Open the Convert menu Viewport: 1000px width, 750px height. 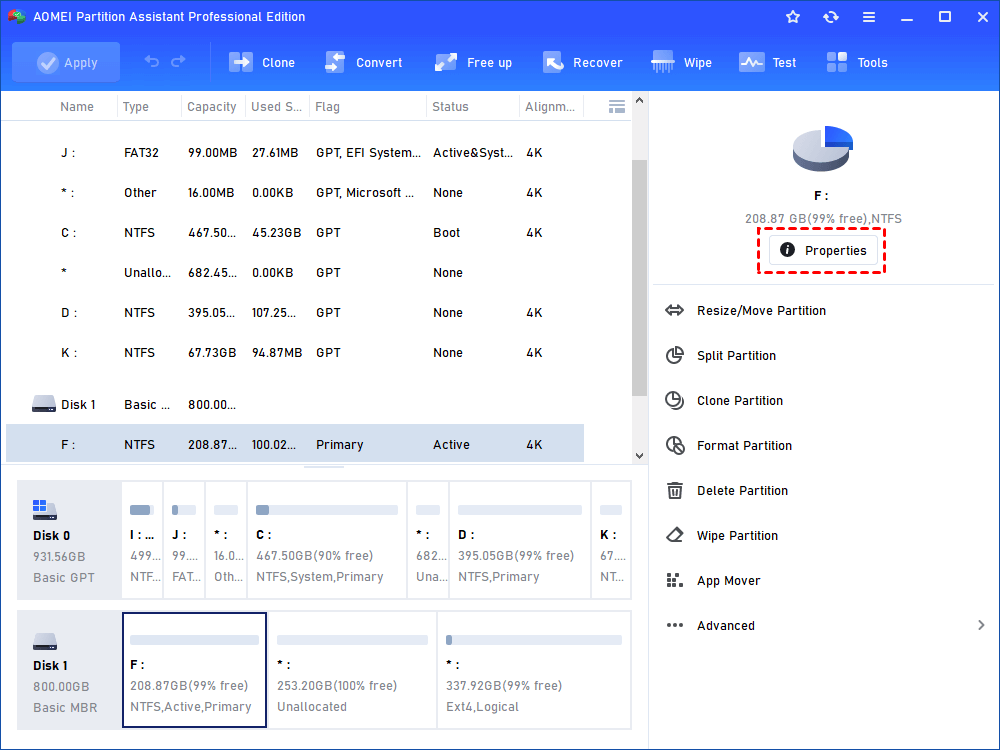click(364, 62)
